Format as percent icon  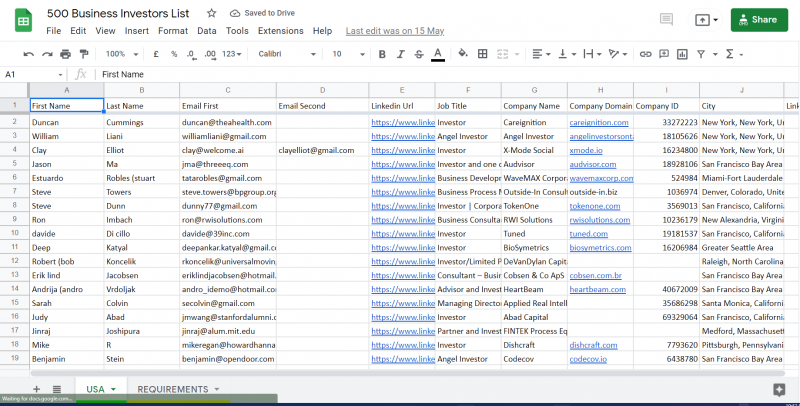pos(174,54)
